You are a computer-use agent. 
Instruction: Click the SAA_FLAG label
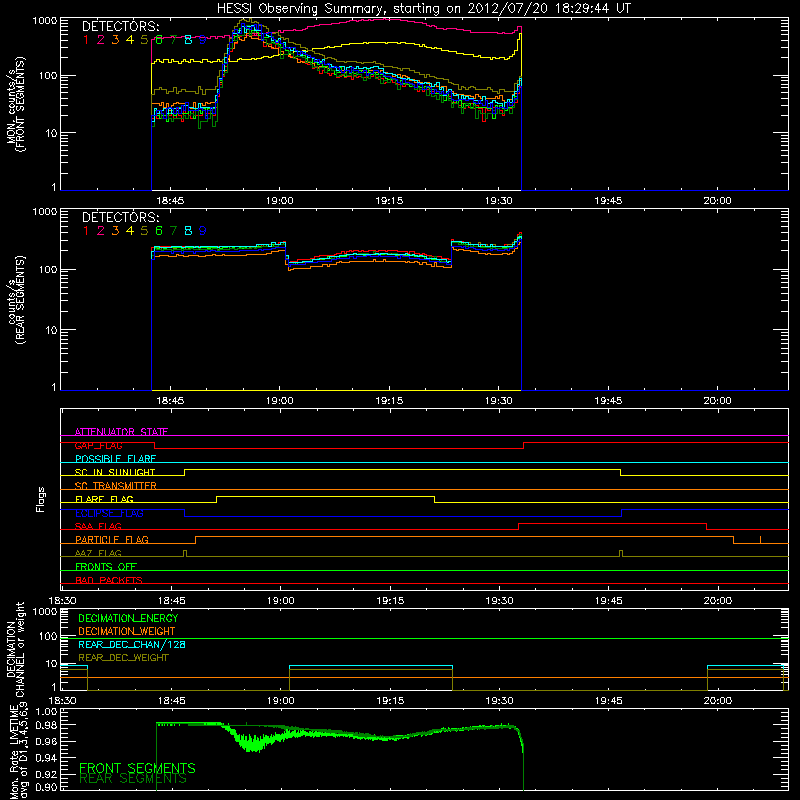[98, 526]
